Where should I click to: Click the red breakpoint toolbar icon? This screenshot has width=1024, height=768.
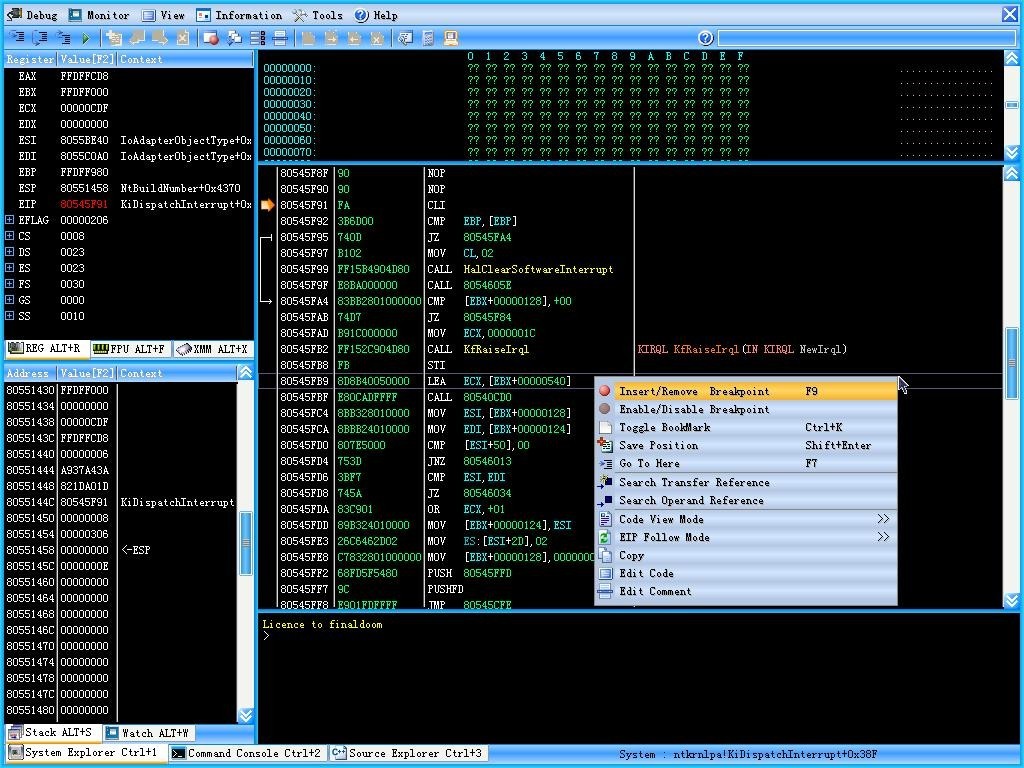click(x=211, y=38)
